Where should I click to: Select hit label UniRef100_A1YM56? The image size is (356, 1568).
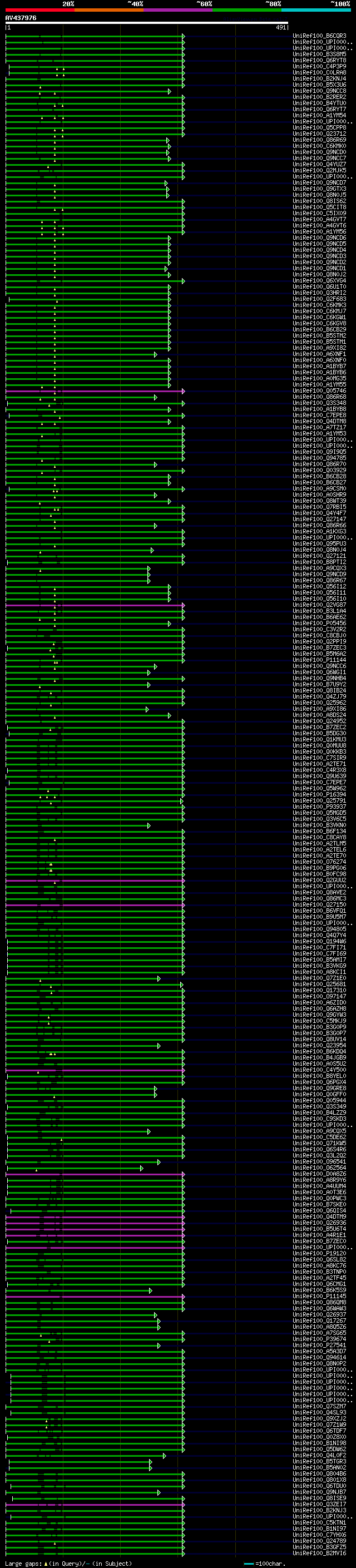click(x=319, y=231)
